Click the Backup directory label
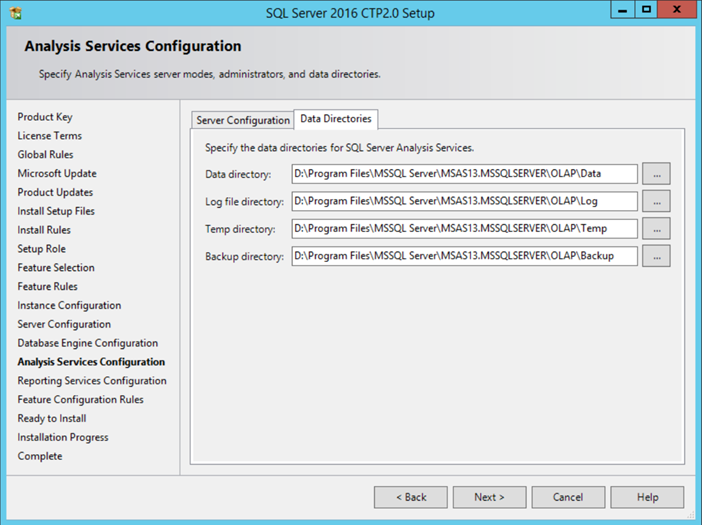 coord(244,256)
